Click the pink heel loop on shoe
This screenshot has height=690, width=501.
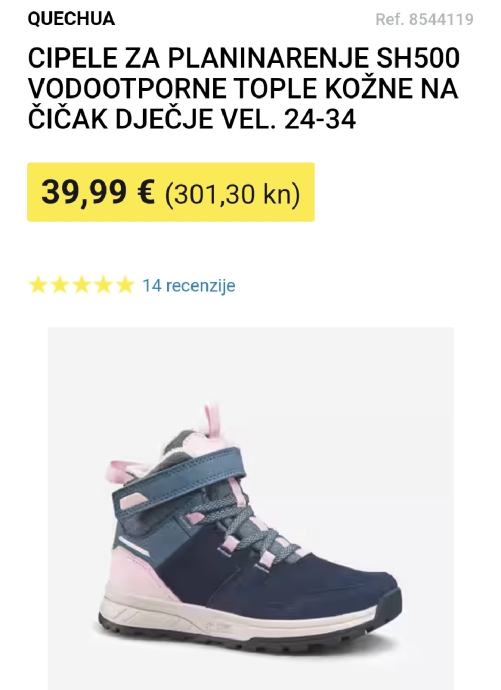coord(212,419)
